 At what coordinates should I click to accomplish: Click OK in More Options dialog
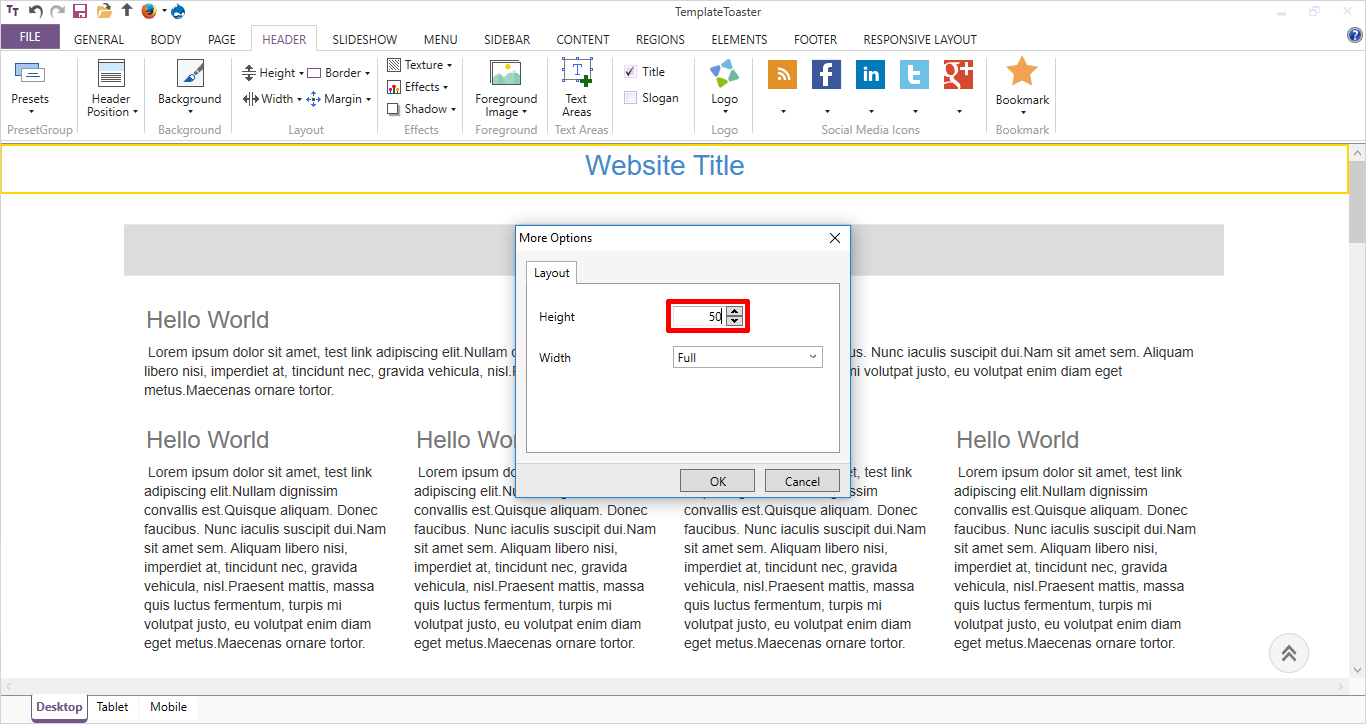coord(717,481)
